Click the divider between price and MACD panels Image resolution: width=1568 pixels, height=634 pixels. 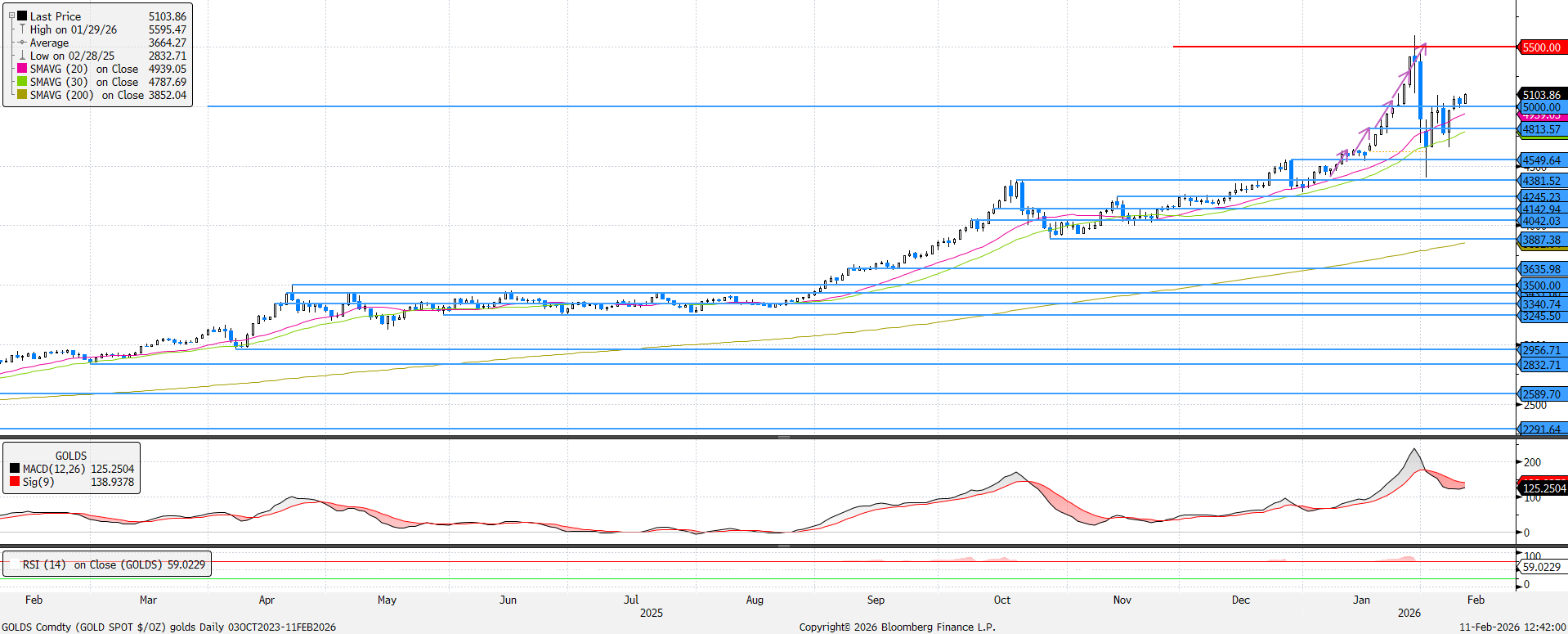(x=783, y=438)
